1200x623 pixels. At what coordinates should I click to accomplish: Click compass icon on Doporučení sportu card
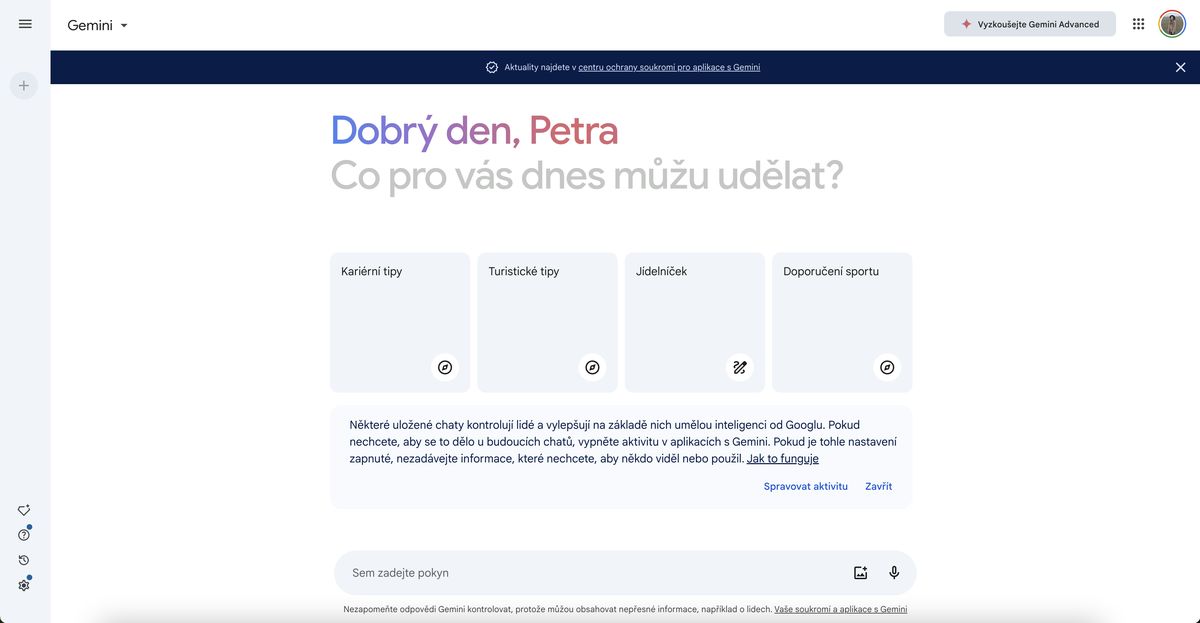pyautogui.click(x=887, y=367)
